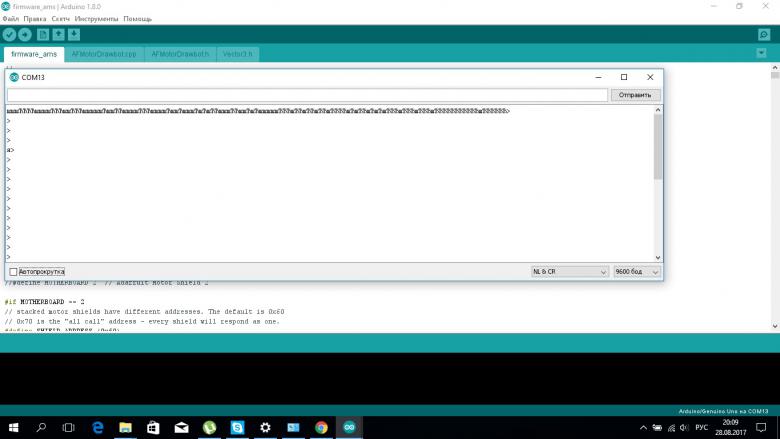The image size is (780, 439).
Task: Create a new sketch with New icon
Action: (43, 35)
